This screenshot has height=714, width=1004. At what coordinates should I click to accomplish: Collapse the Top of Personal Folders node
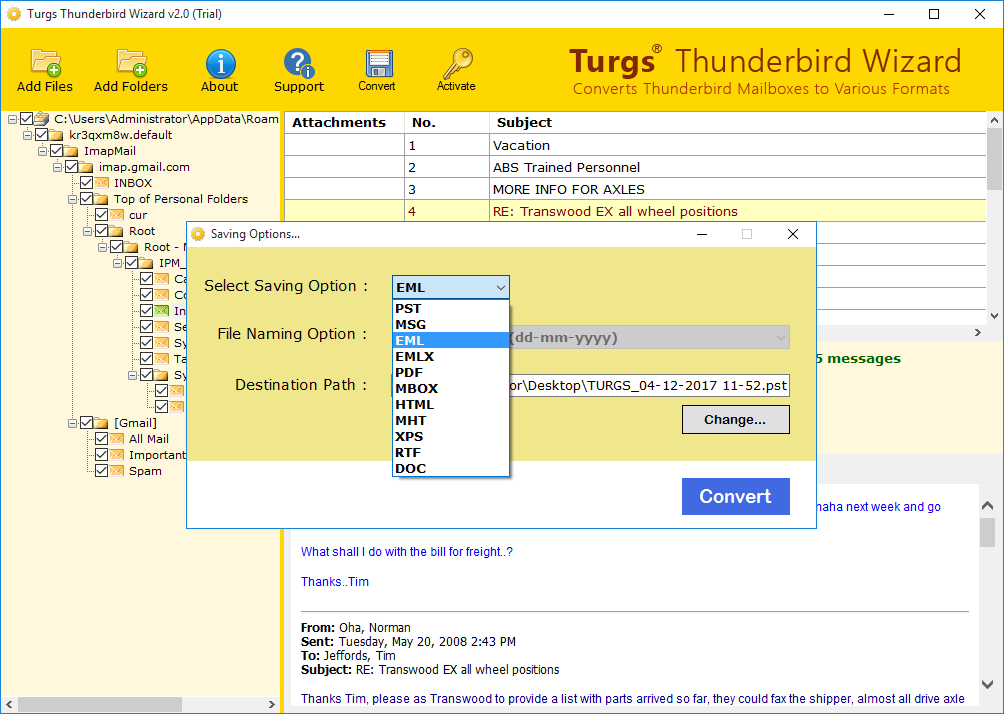point(72,200)
